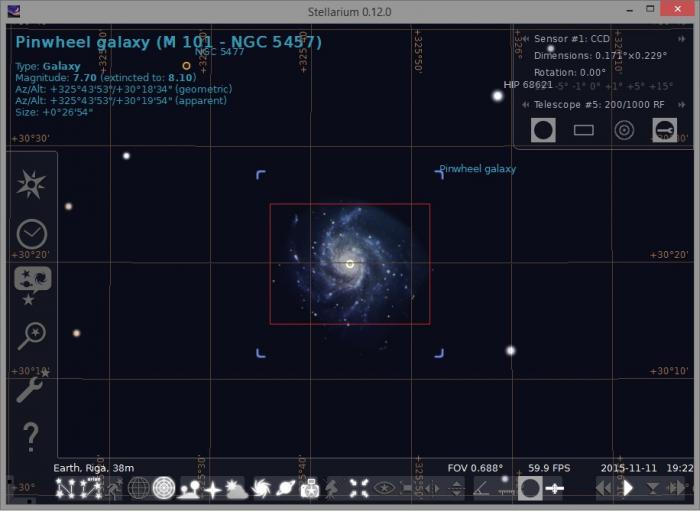Click 'Magnitude: 7.70' info line
This screenshot has height=512, width=700.
[106, 78]
